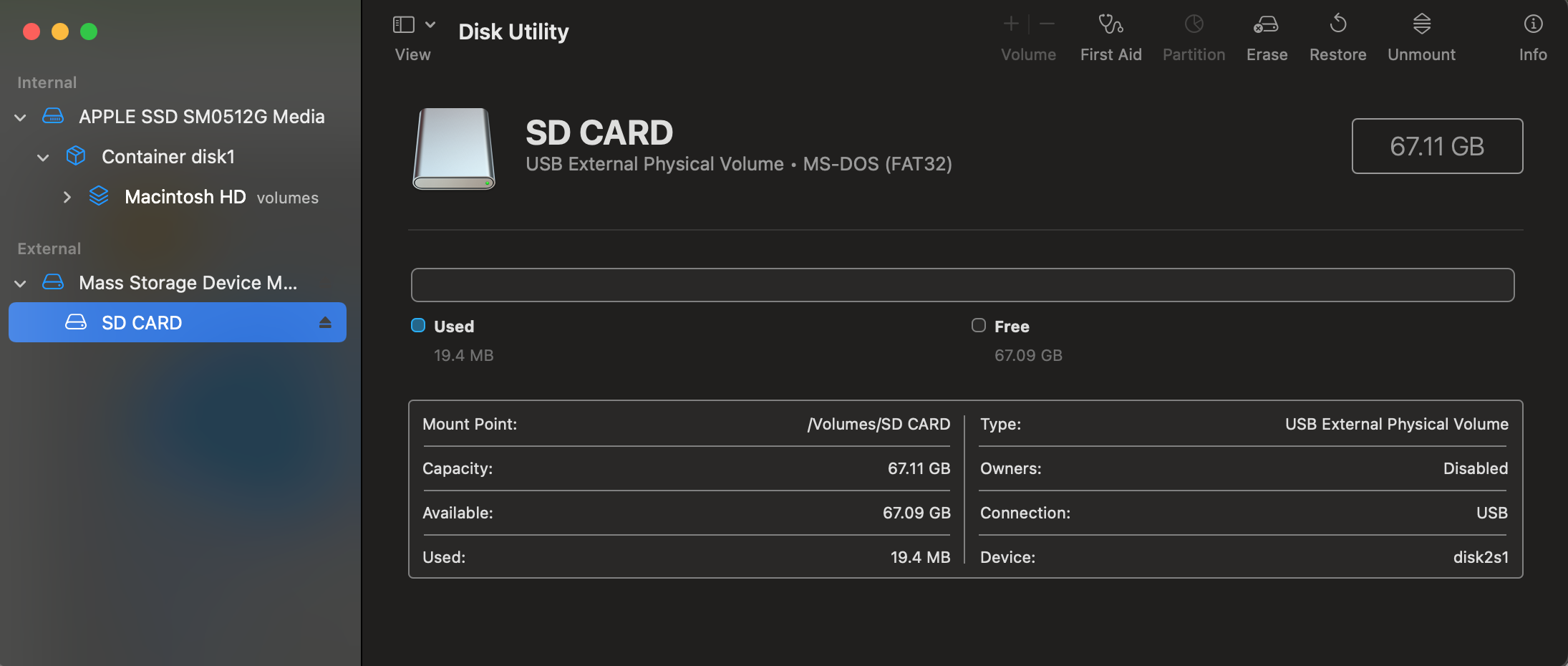
Task: Click the Free legend swatch
Action: [979, 325]
